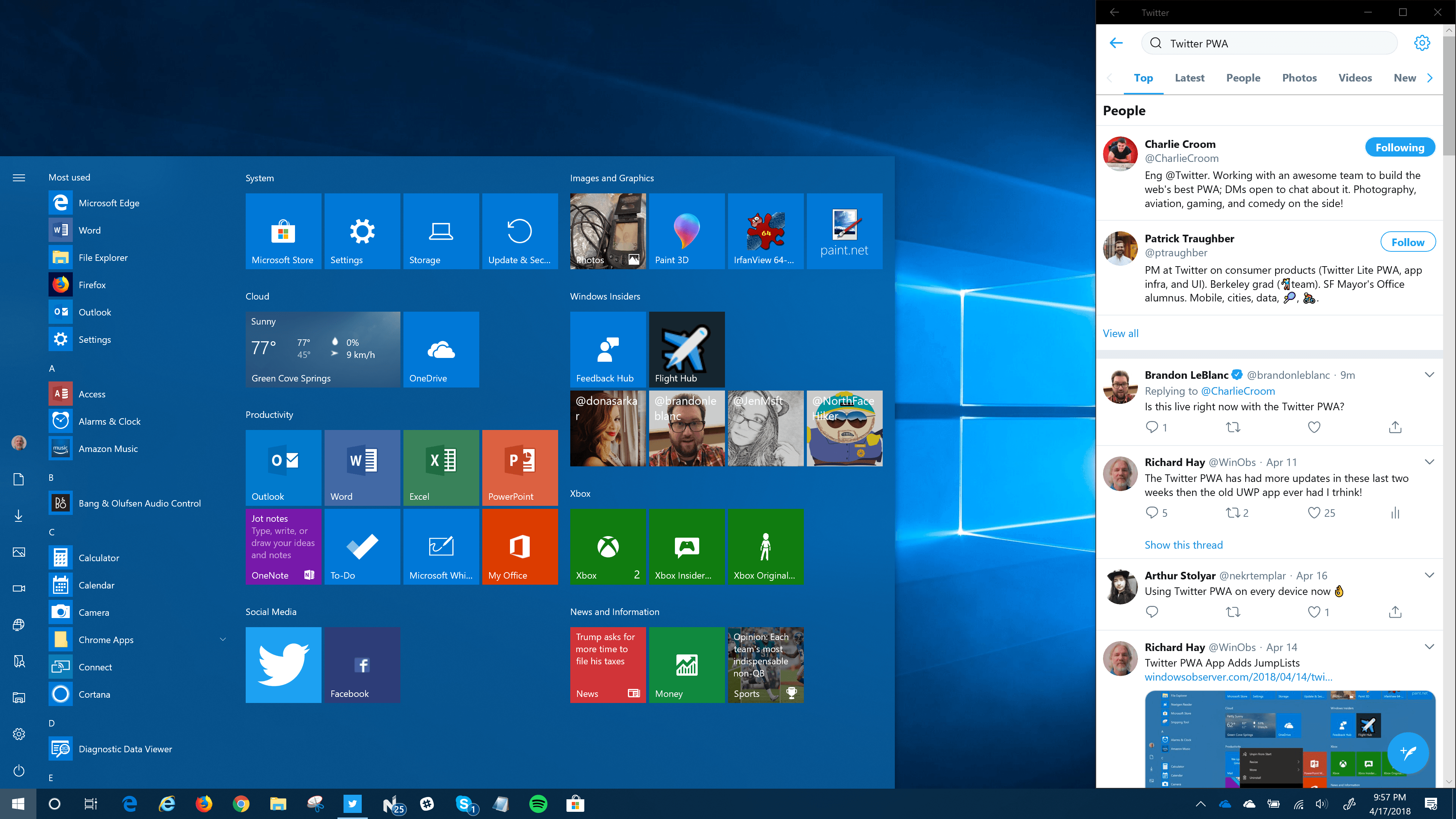This screenshot has width=1456, height=819.
Task: Show hidden system tray icons
Action: [1200, 804]
